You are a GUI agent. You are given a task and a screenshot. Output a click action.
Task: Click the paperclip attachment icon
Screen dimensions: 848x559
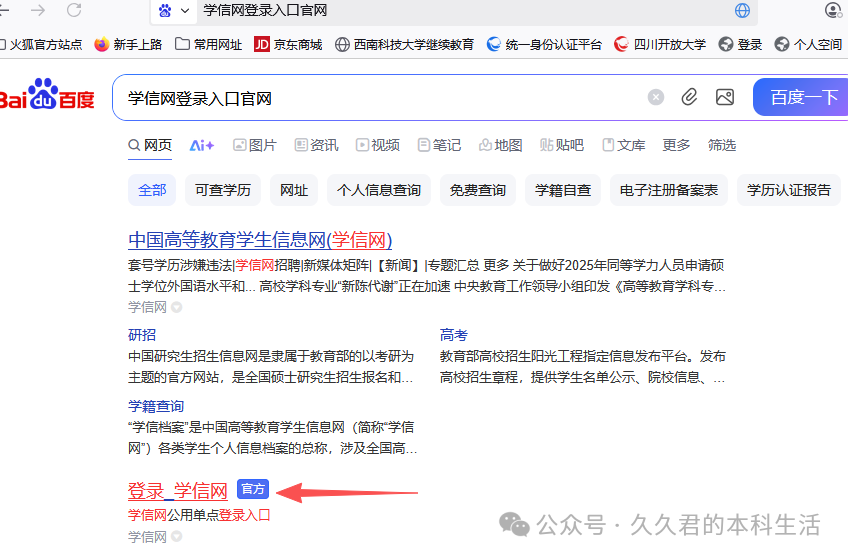point(689,97)
